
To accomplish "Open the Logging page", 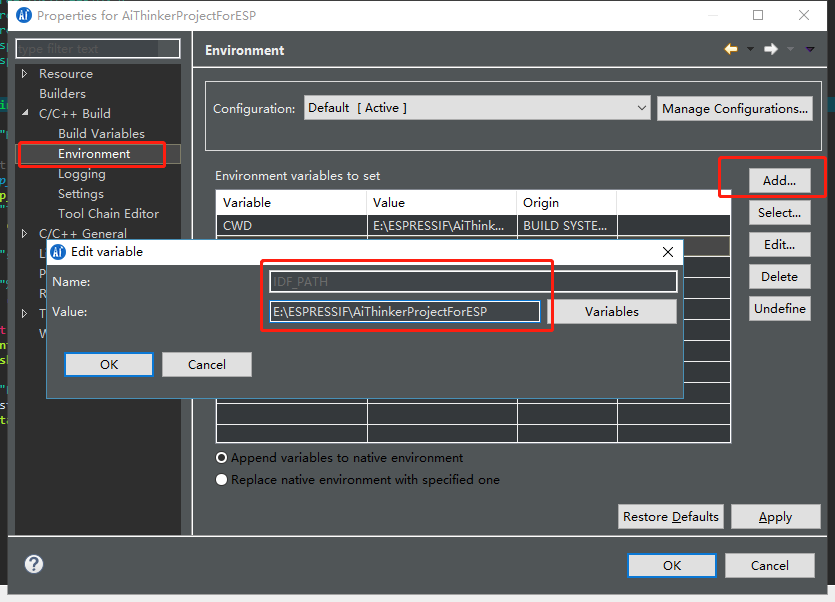I will coord(81,174).
